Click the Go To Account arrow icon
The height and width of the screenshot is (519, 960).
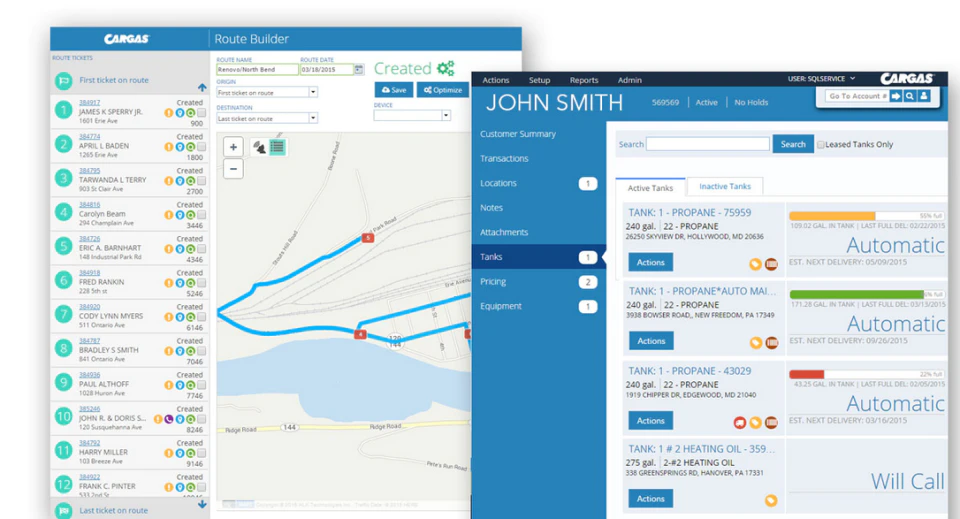click(x=896, y=96)
